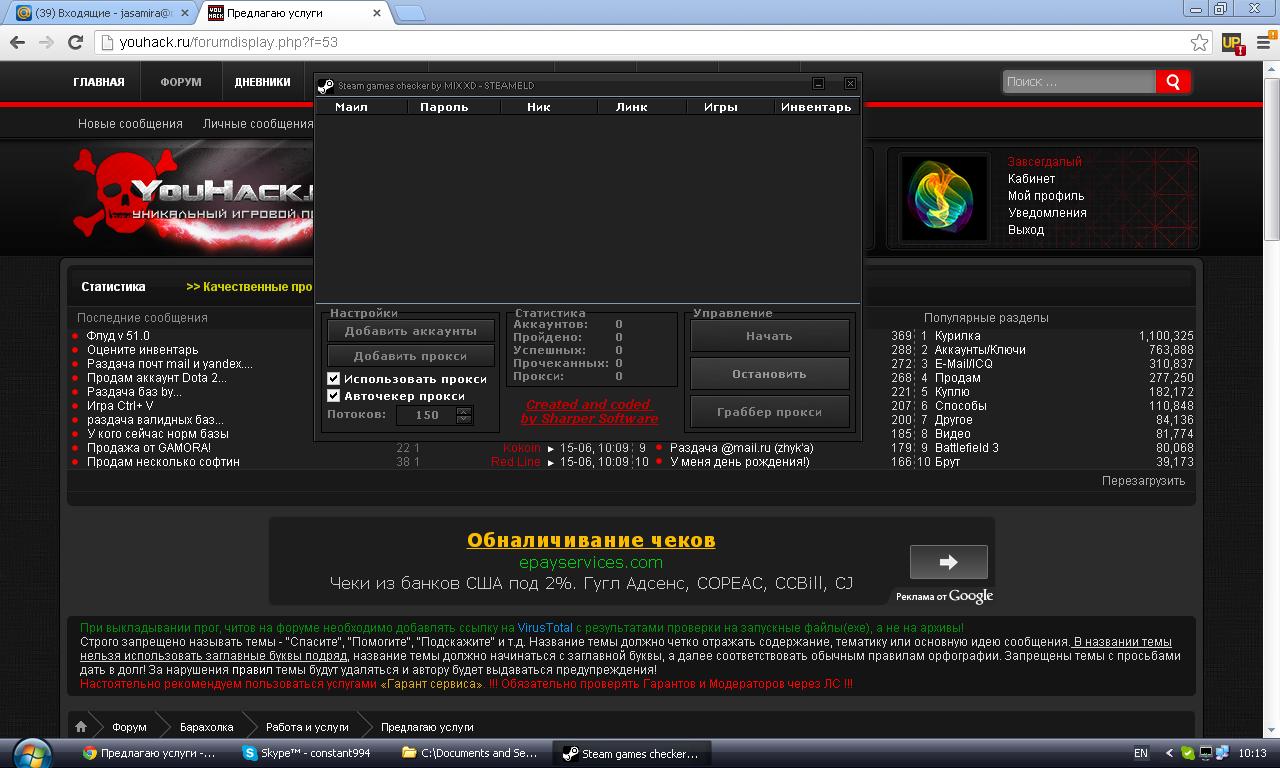Image resolution: width=1280 pixels, height=768 pixels.
Task: Click the Потоков thread count field
Action: pyautogui.click(x=426, y=415)
